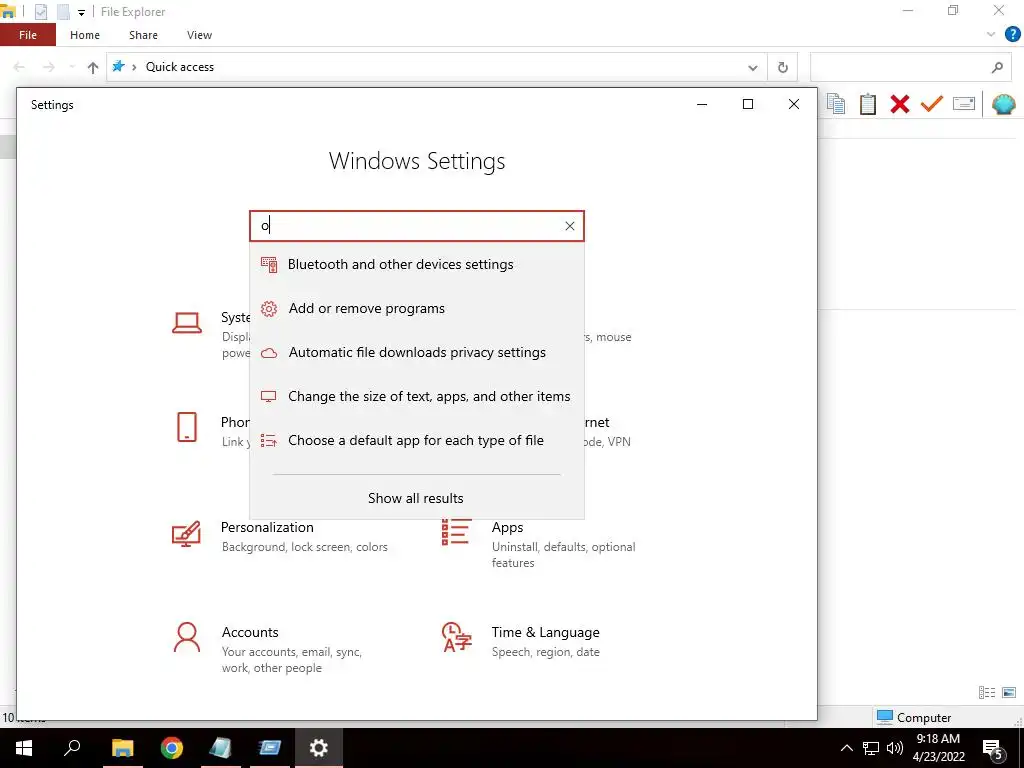This screenshot has height=768, width=1024.
Task: Click the gear icon beside Add or remove programs
Action: tap(269, 308)
